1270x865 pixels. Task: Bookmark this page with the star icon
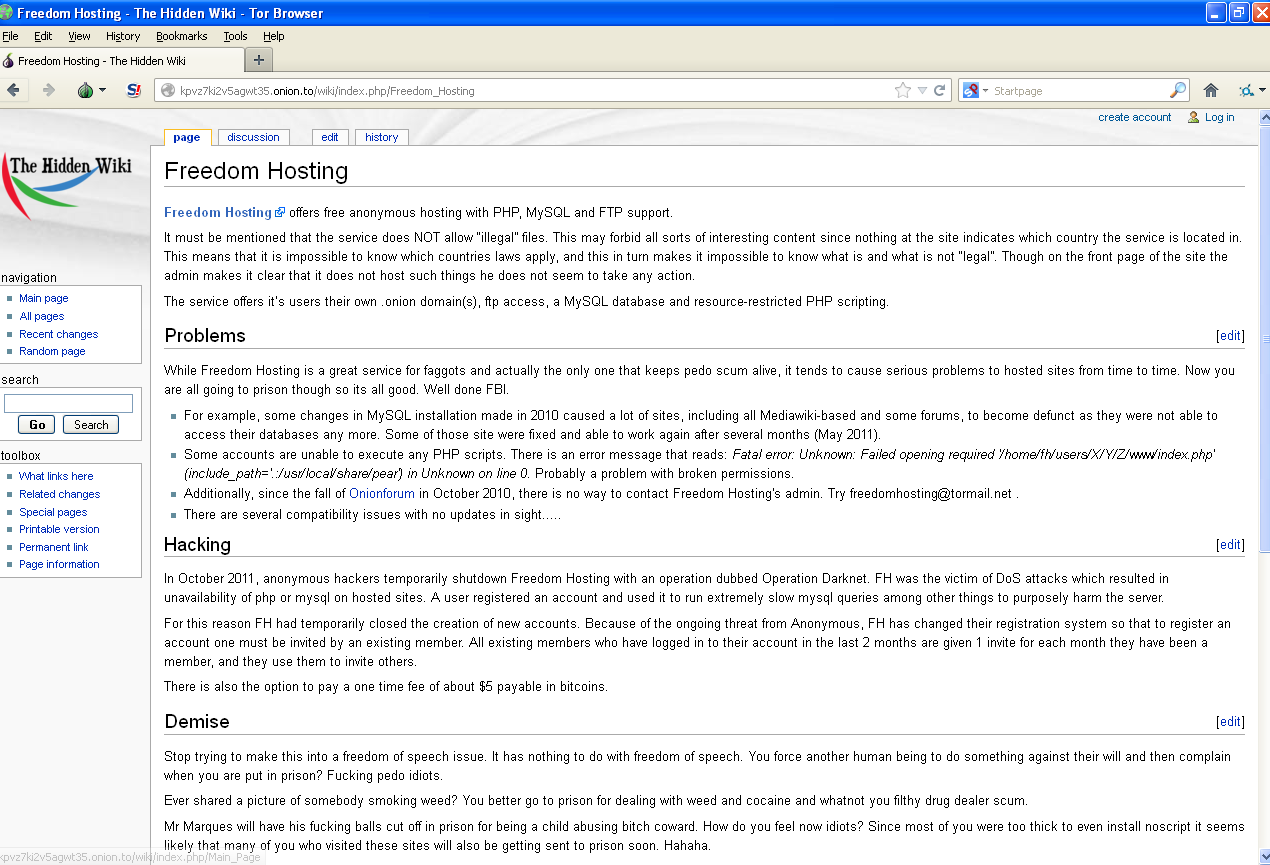(903, 90)
